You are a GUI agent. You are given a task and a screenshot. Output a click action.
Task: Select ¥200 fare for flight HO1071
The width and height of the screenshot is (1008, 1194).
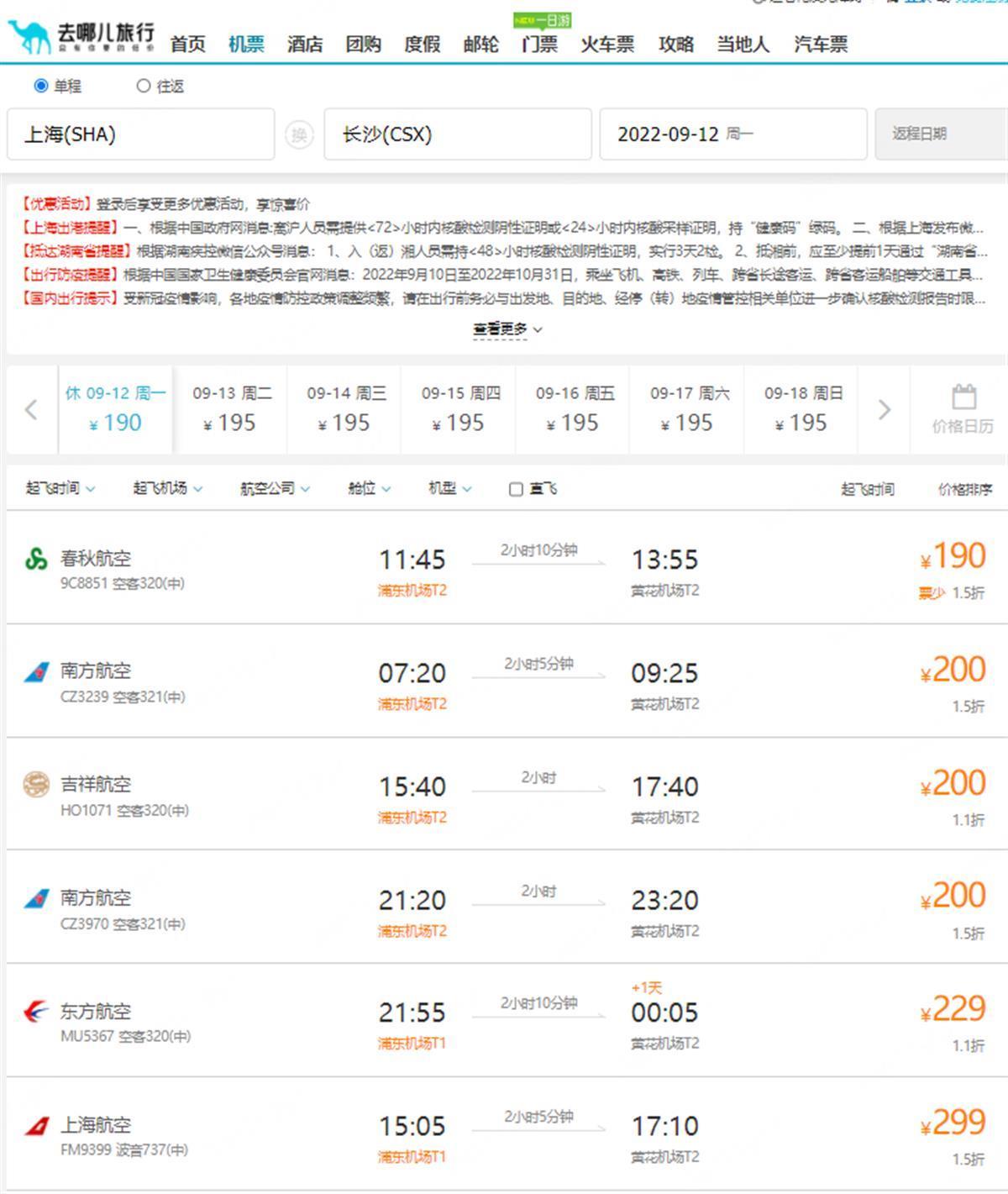coord(953,783)
